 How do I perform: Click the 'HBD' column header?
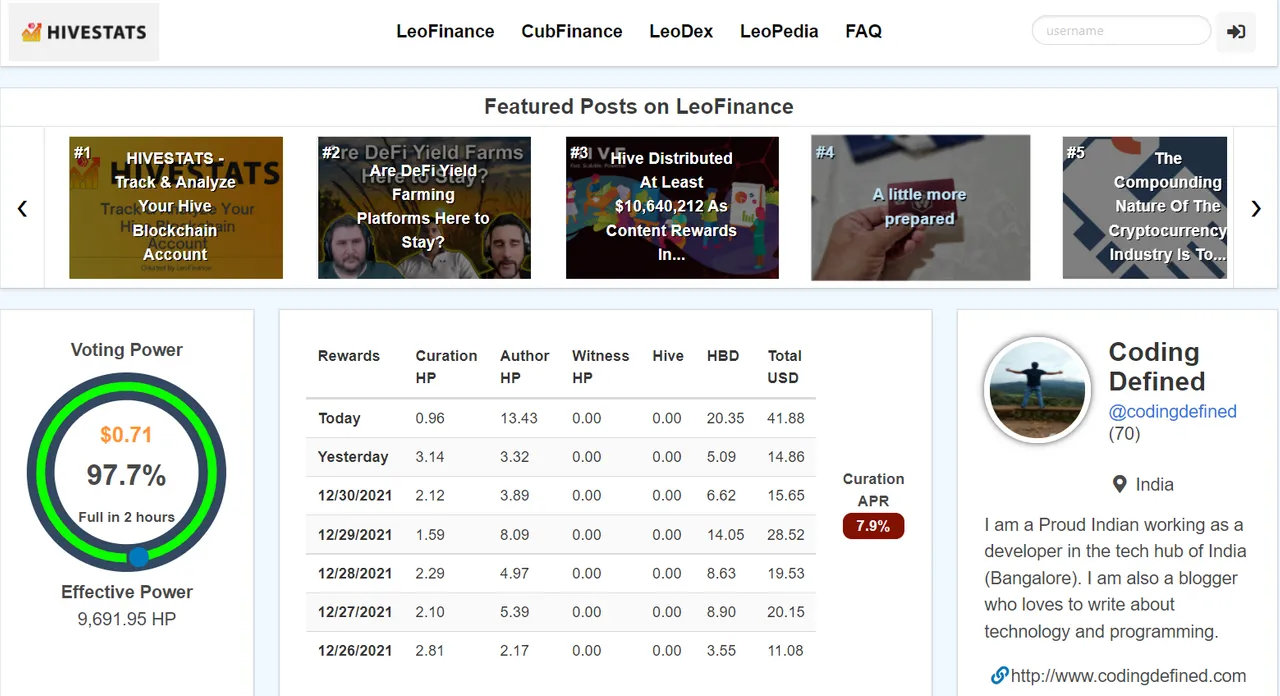point(722,356)
